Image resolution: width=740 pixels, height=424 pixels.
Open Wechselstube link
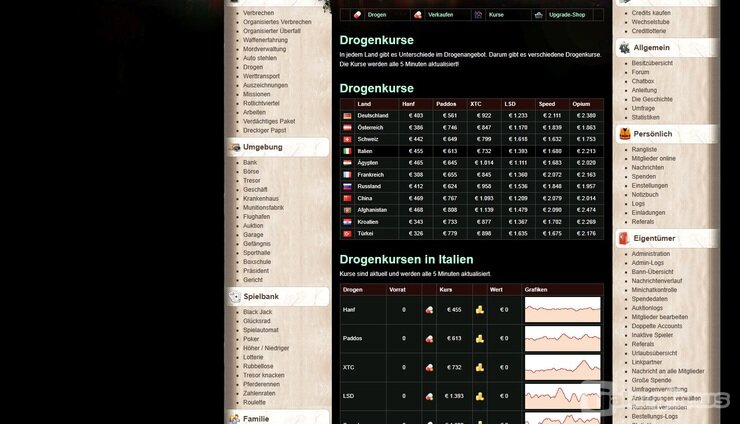tap(650, 22)
